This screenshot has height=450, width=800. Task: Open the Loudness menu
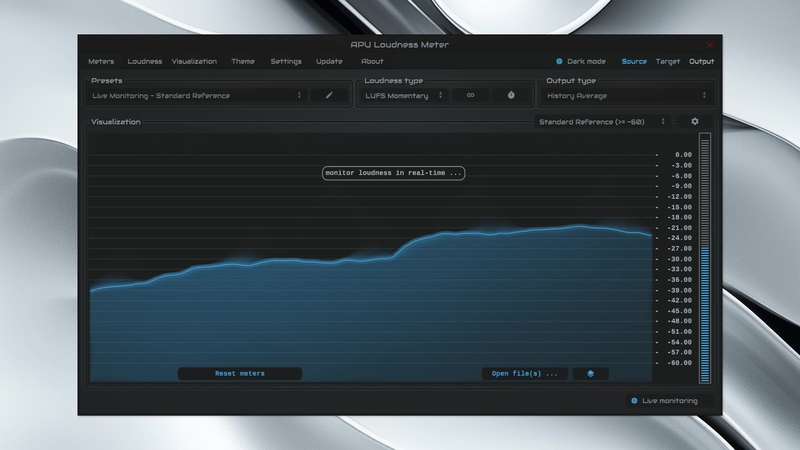[145, 61]
